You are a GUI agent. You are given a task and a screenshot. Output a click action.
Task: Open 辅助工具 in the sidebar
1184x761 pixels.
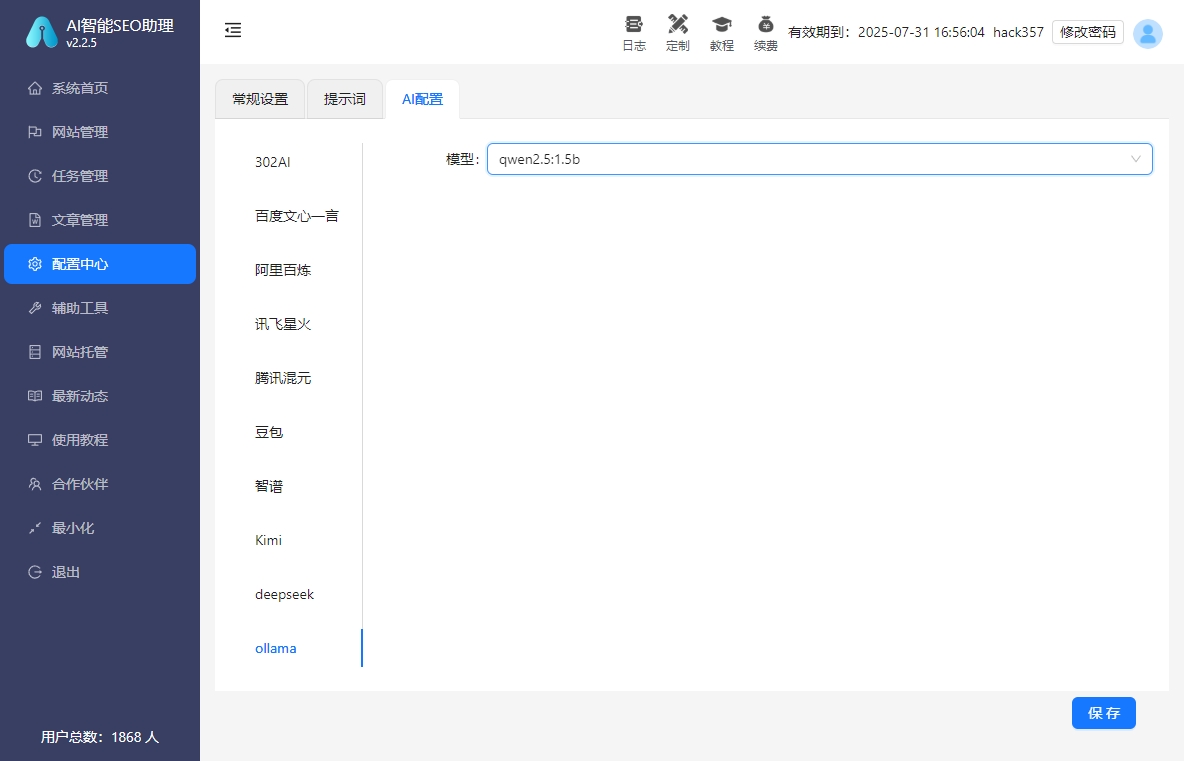(100, 308)
